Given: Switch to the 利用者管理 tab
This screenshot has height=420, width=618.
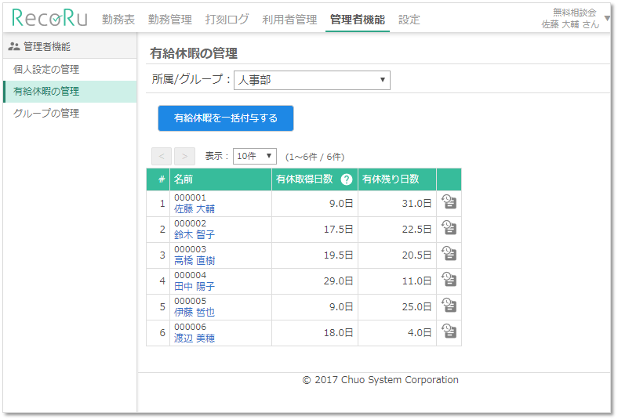Looking at the screenshot, I should tap(290, 19).
